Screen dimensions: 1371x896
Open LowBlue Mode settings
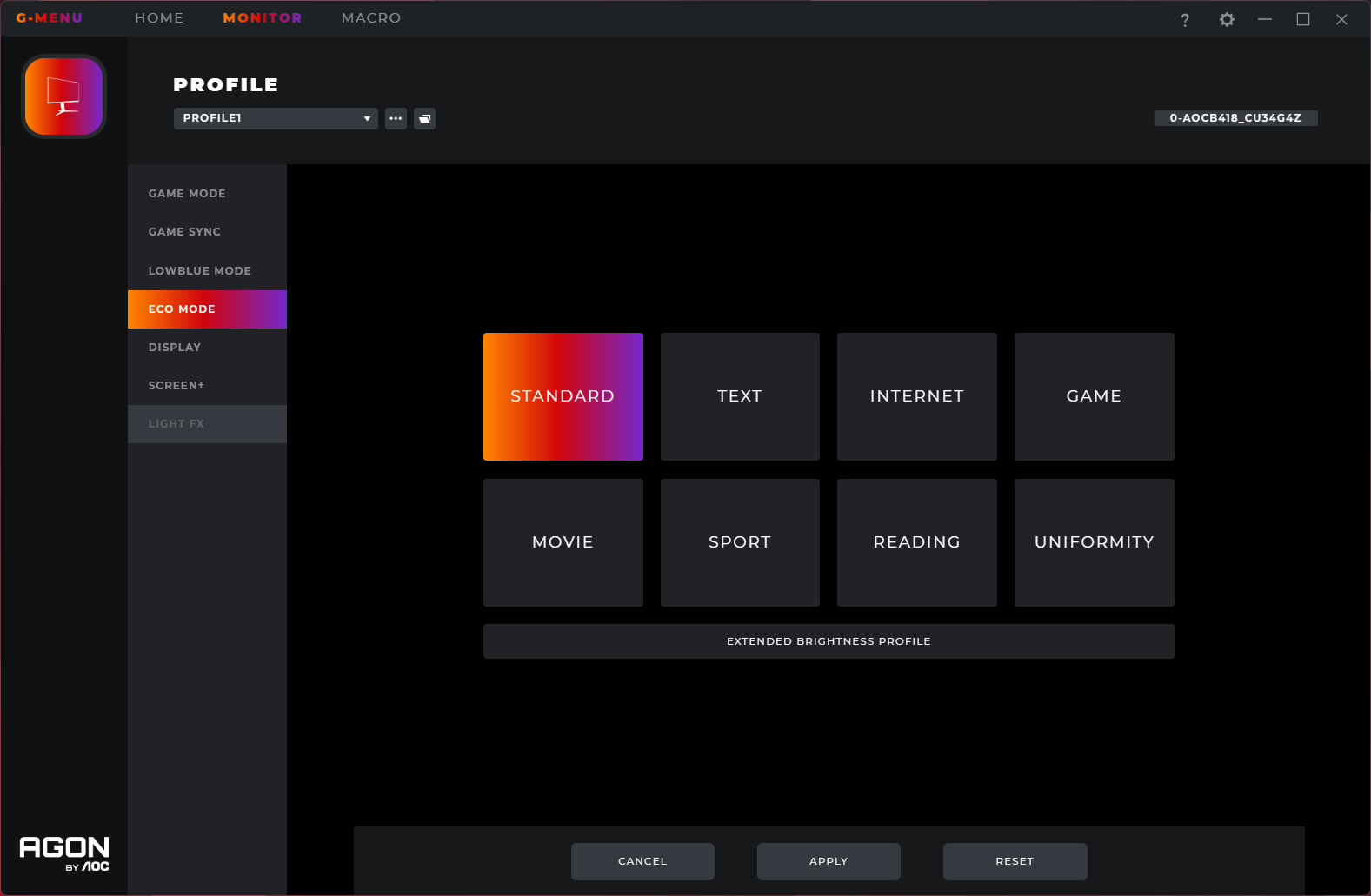click(199, 271)
